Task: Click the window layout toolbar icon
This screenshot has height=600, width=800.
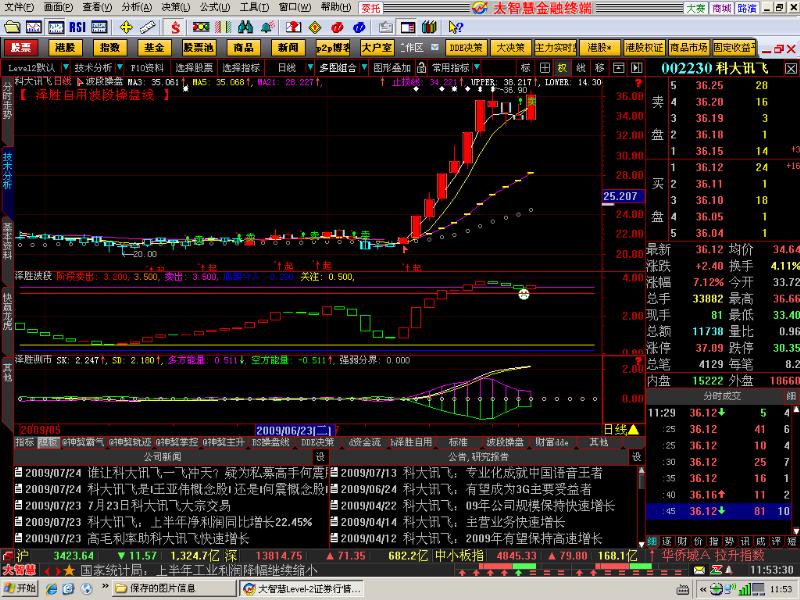Action: (x=408, y=27)
